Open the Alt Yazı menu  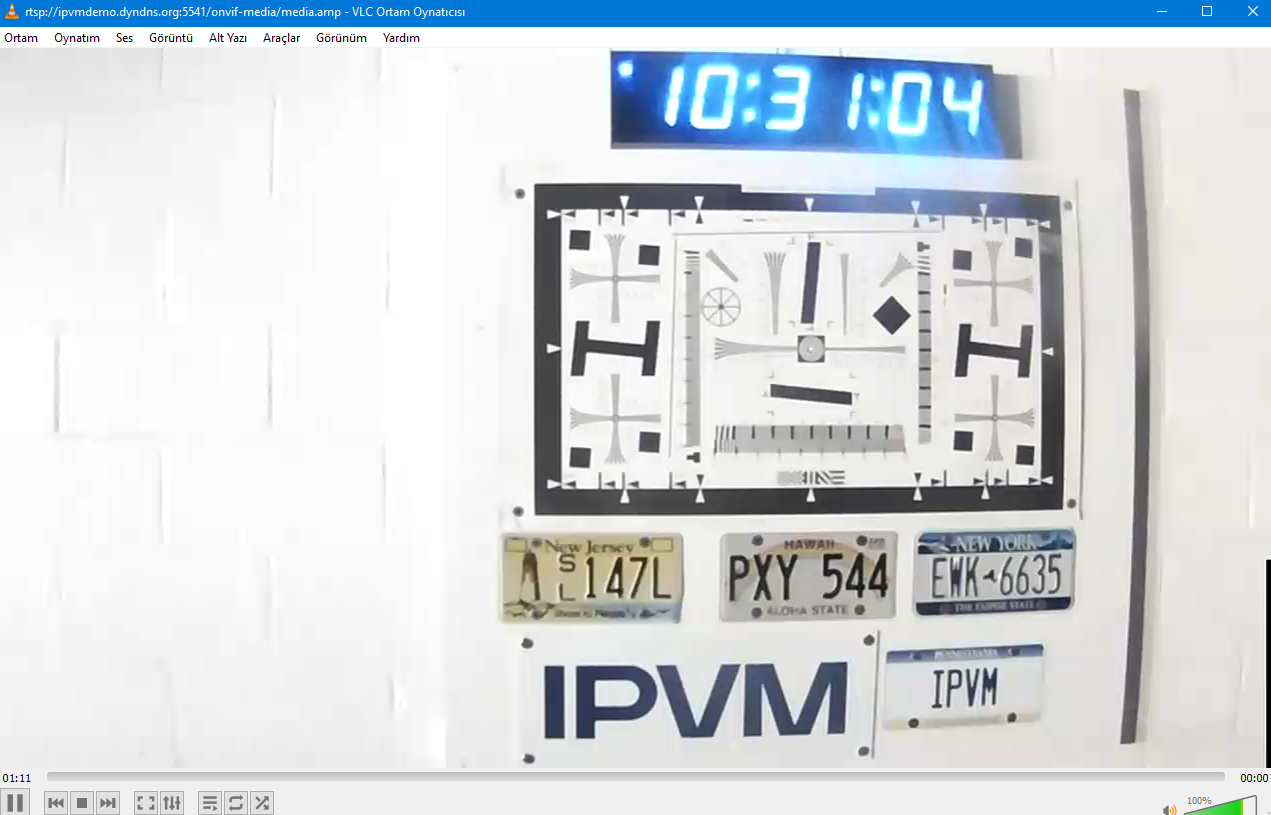tap(228, 38)
